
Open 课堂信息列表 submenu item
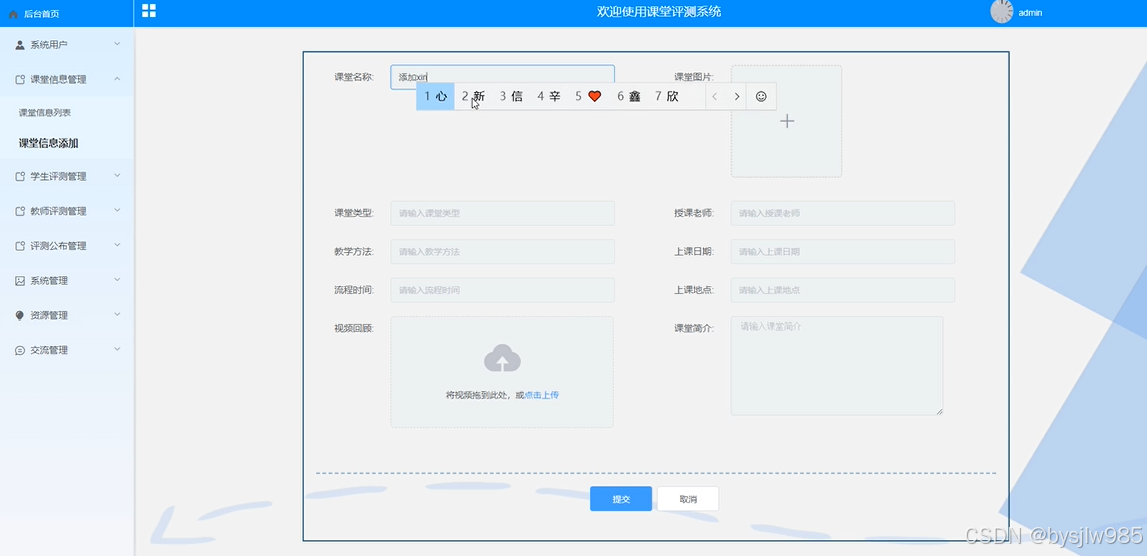45,113
